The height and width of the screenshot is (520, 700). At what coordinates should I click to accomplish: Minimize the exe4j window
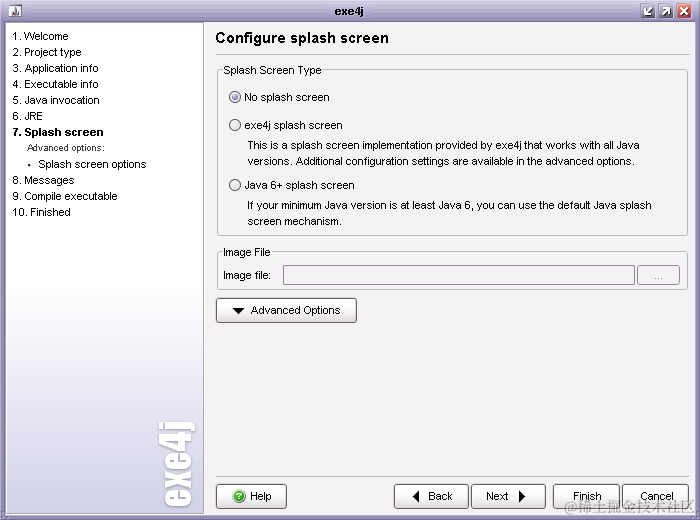tap(647, 11)
